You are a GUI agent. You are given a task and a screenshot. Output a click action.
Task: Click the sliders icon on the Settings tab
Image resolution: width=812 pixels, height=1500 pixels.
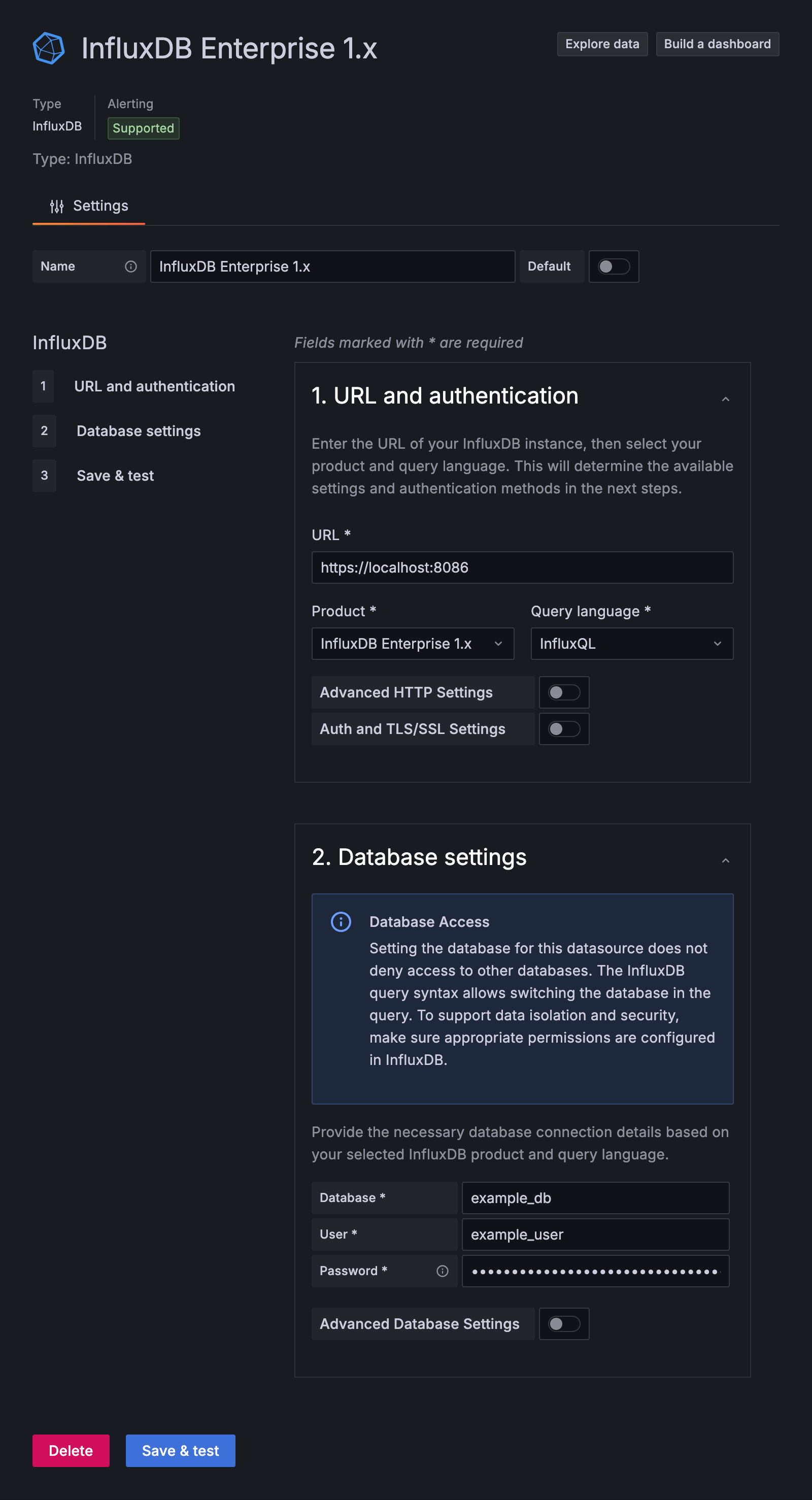[x=56, y=206]
